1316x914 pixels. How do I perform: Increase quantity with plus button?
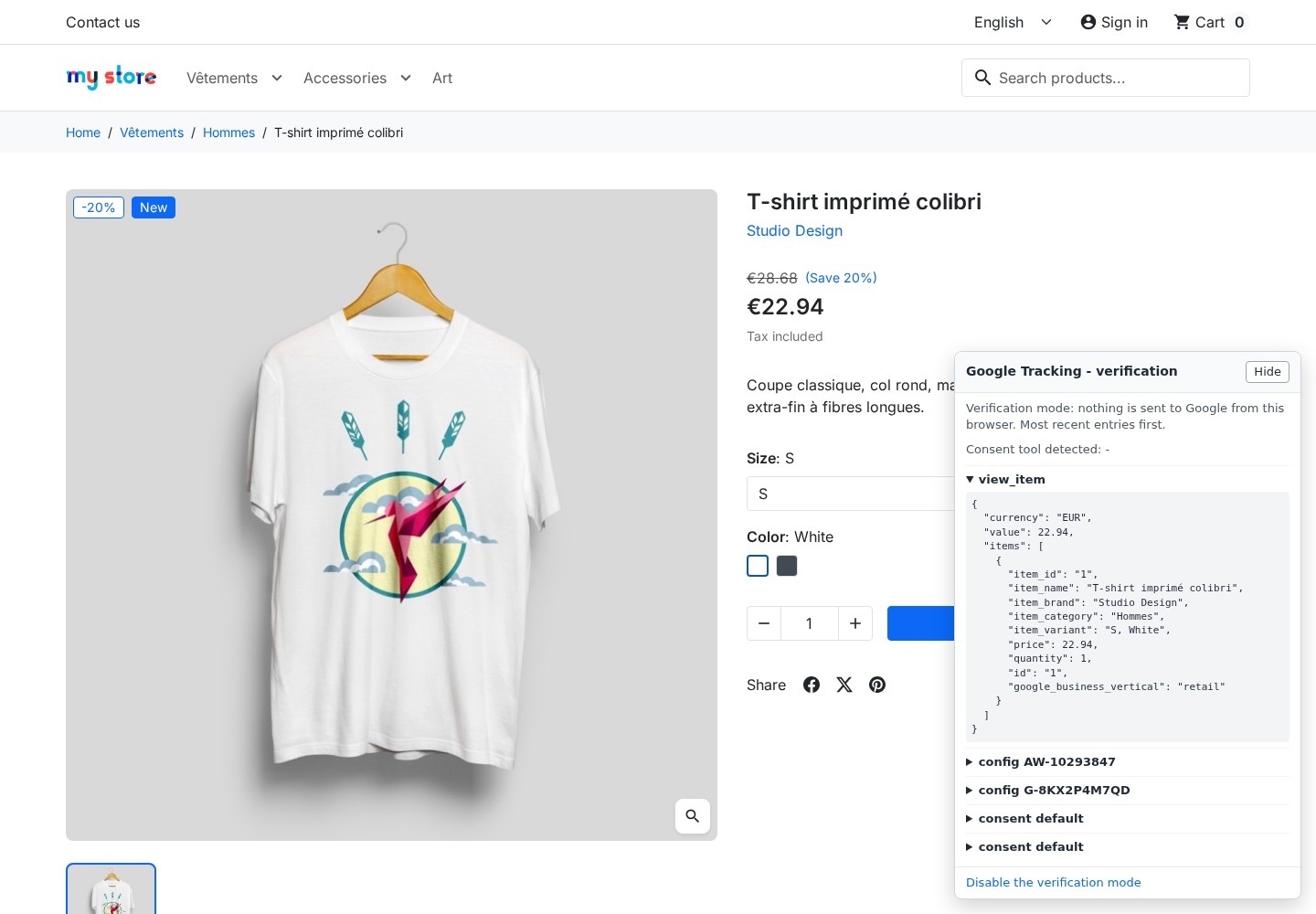pos(855,623)
